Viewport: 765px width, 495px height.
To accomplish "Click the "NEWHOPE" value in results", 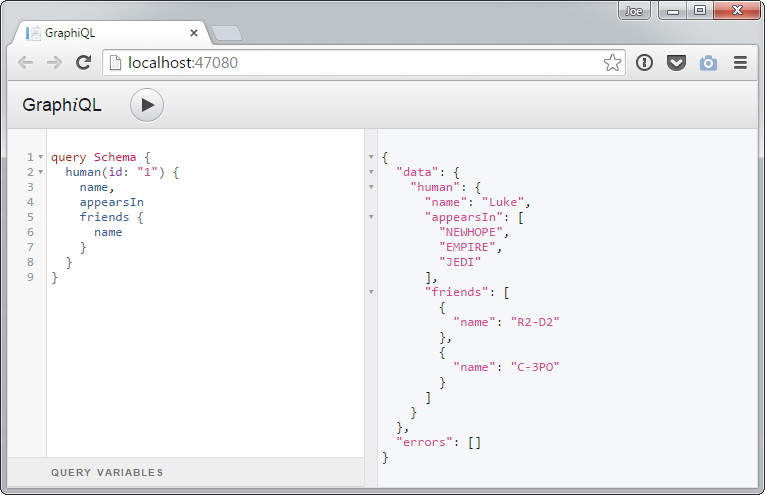I will (x=471, y=232).
